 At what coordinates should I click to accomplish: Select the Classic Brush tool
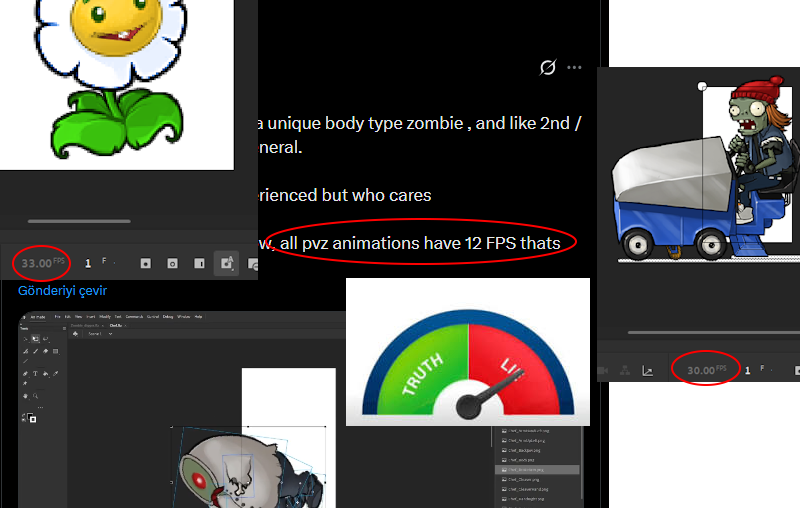[x=35, y=351]
